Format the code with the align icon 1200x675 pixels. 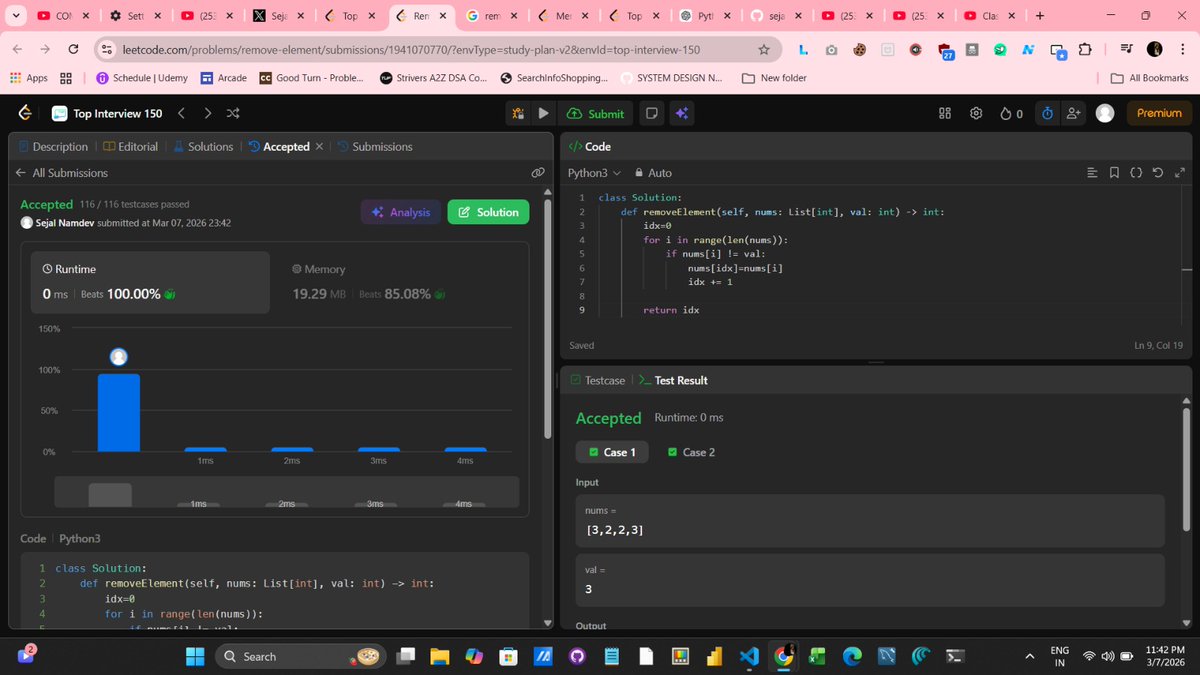pos(1093,173)
